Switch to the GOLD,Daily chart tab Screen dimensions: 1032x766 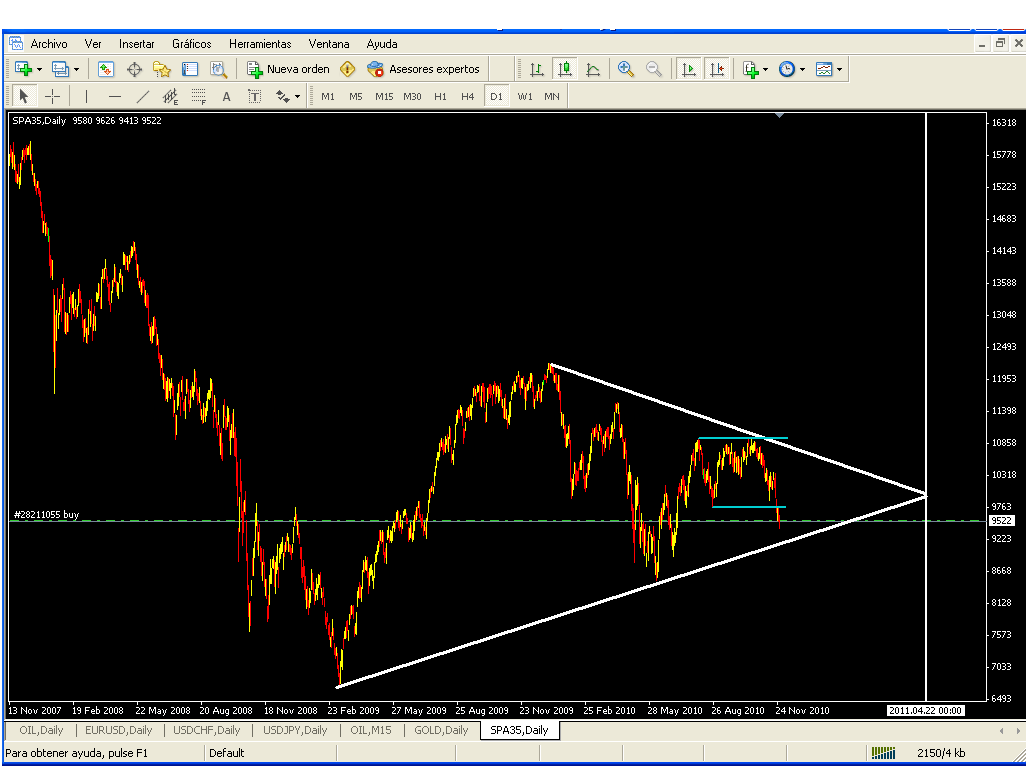click(x=441, y=730)
